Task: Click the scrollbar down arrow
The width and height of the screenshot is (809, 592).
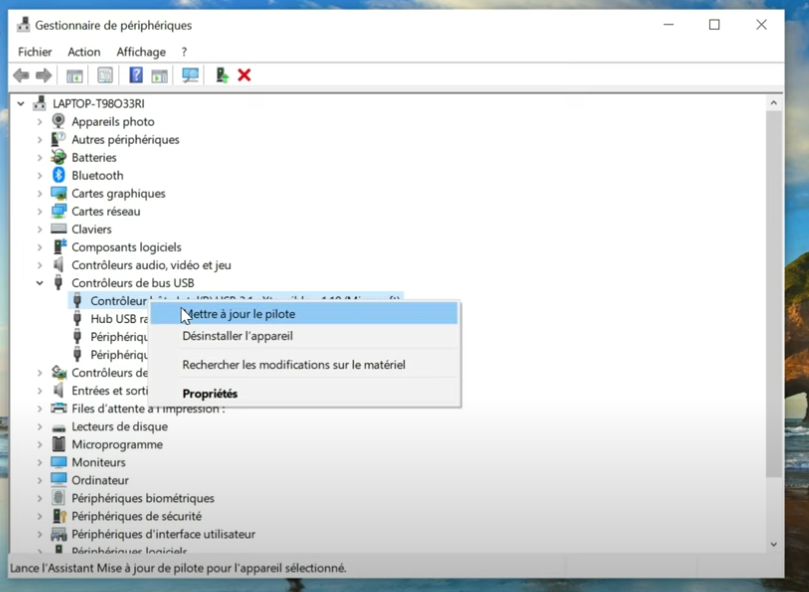Action: point(773,545)
